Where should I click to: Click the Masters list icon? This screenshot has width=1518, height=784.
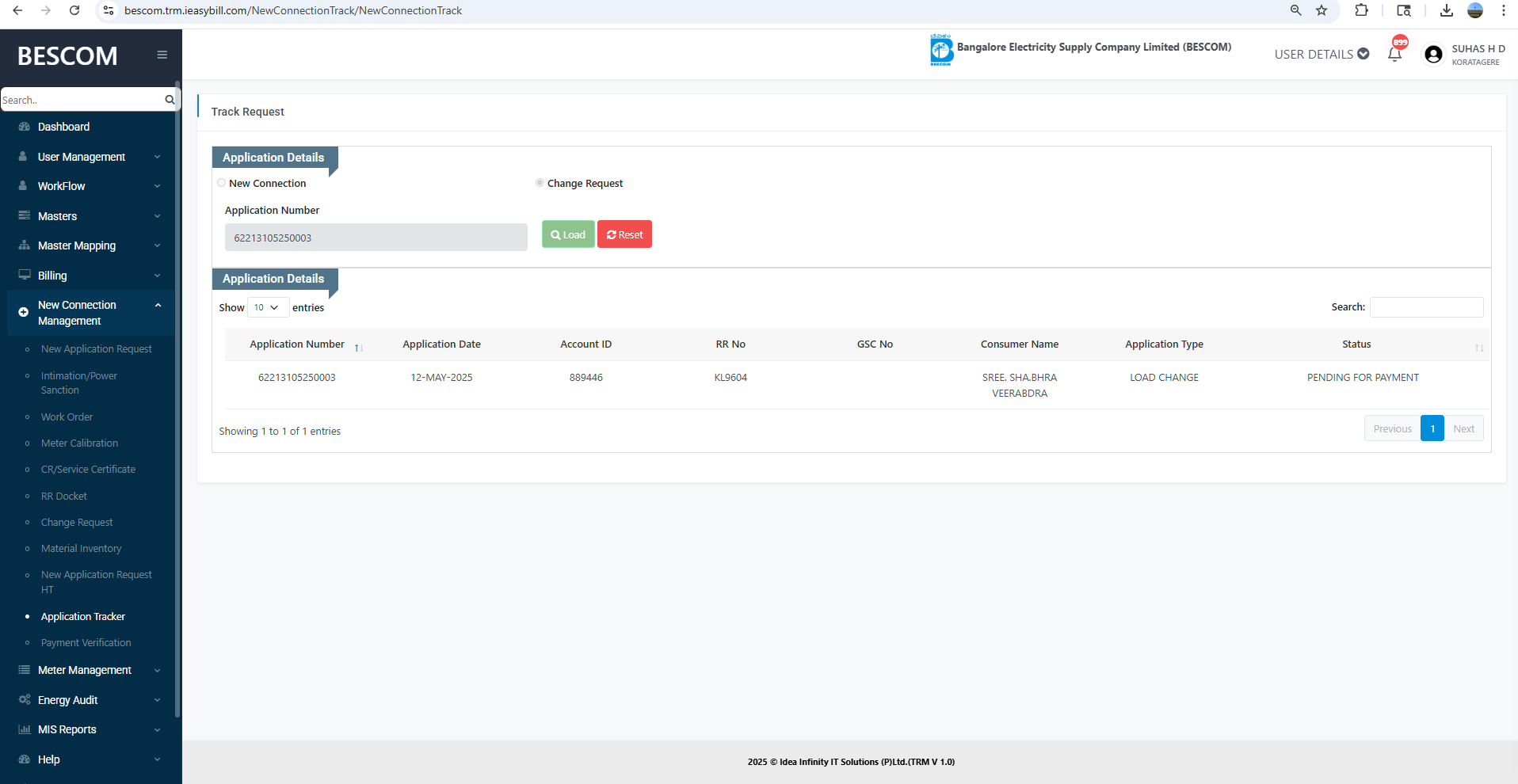point(24,215)
